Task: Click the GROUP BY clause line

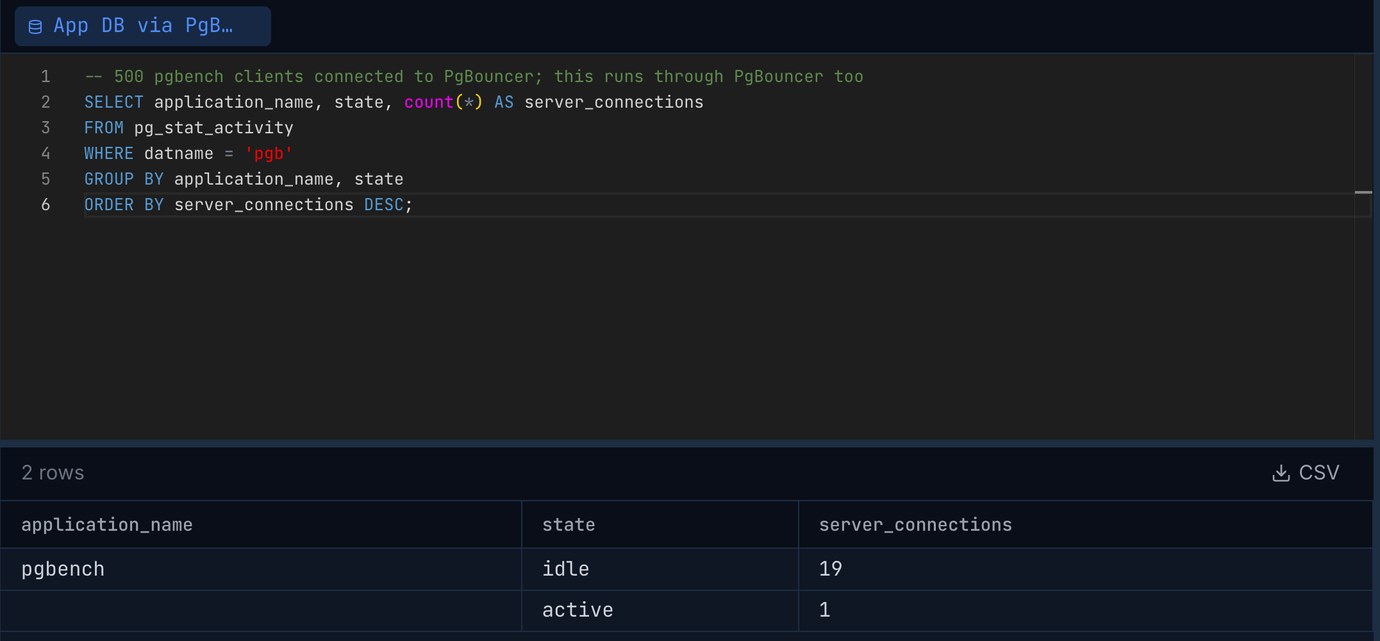Action: tap(244, 179)
